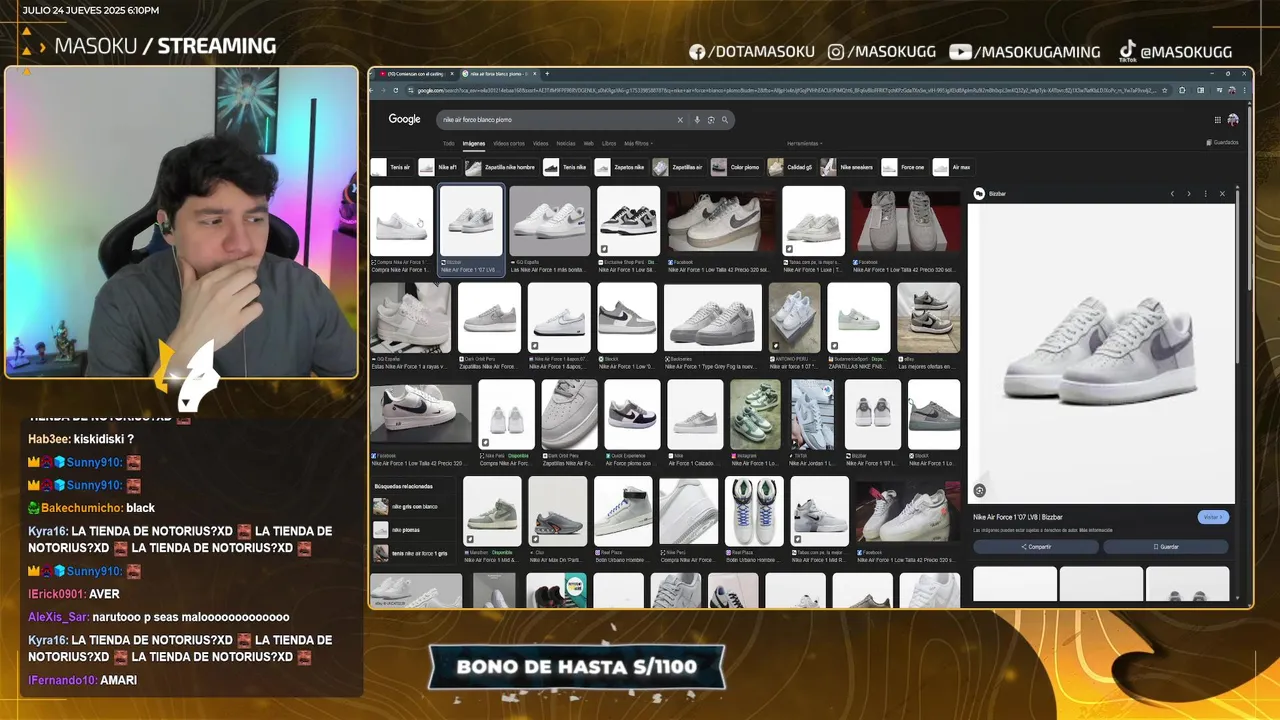1280x720 pixels.
Task: Open the preview panel three-dot menu
Action: pyautogui.click(x=1205, y=194)
